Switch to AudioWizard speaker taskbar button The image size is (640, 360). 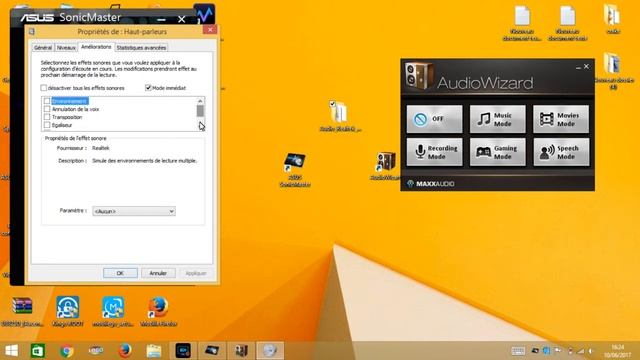tap(241, 351)
